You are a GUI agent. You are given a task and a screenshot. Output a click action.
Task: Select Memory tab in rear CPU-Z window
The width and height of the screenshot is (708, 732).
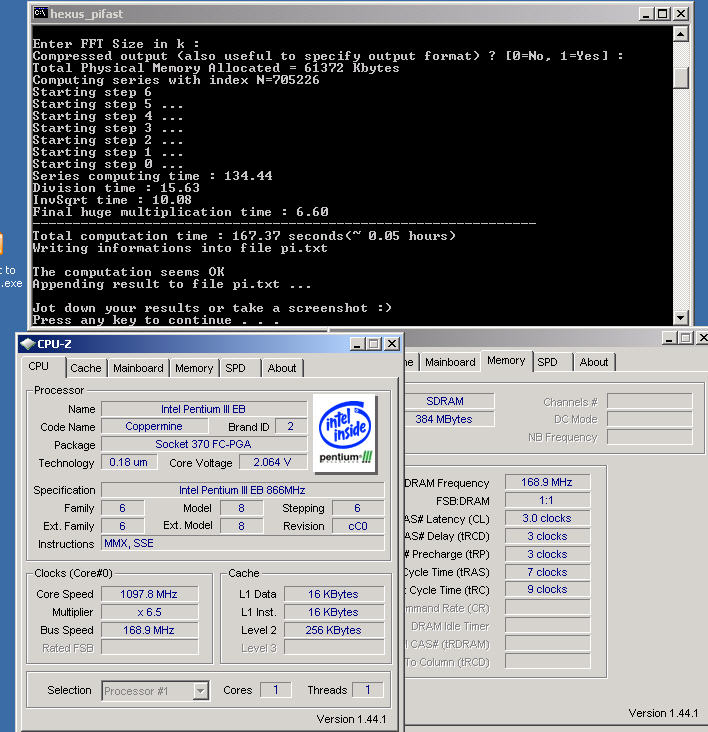click(x=506, y=360)
